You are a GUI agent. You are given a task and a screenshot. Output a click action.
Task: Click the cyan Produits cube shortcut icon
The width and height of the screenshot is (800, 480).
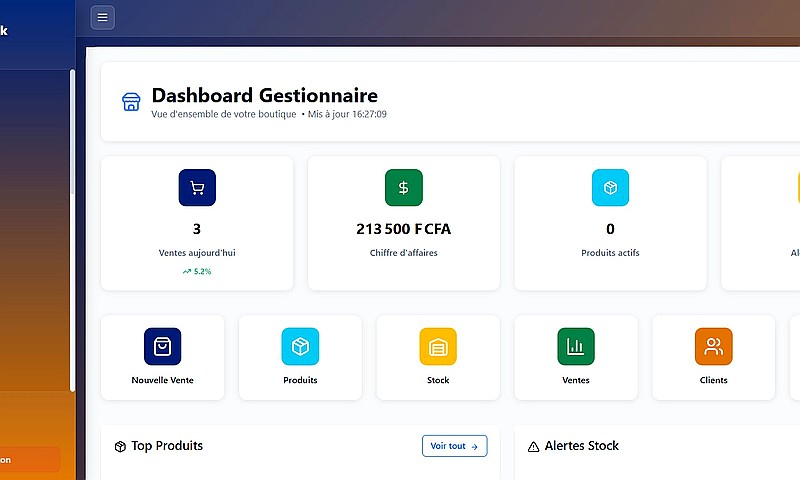coord(300,346)
